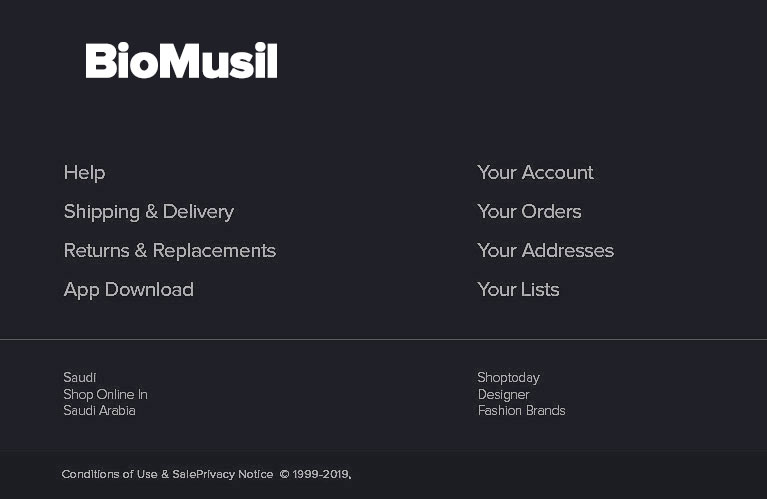
Task: Open Conditions of Use & Sale
Action: tap(128, 474)
